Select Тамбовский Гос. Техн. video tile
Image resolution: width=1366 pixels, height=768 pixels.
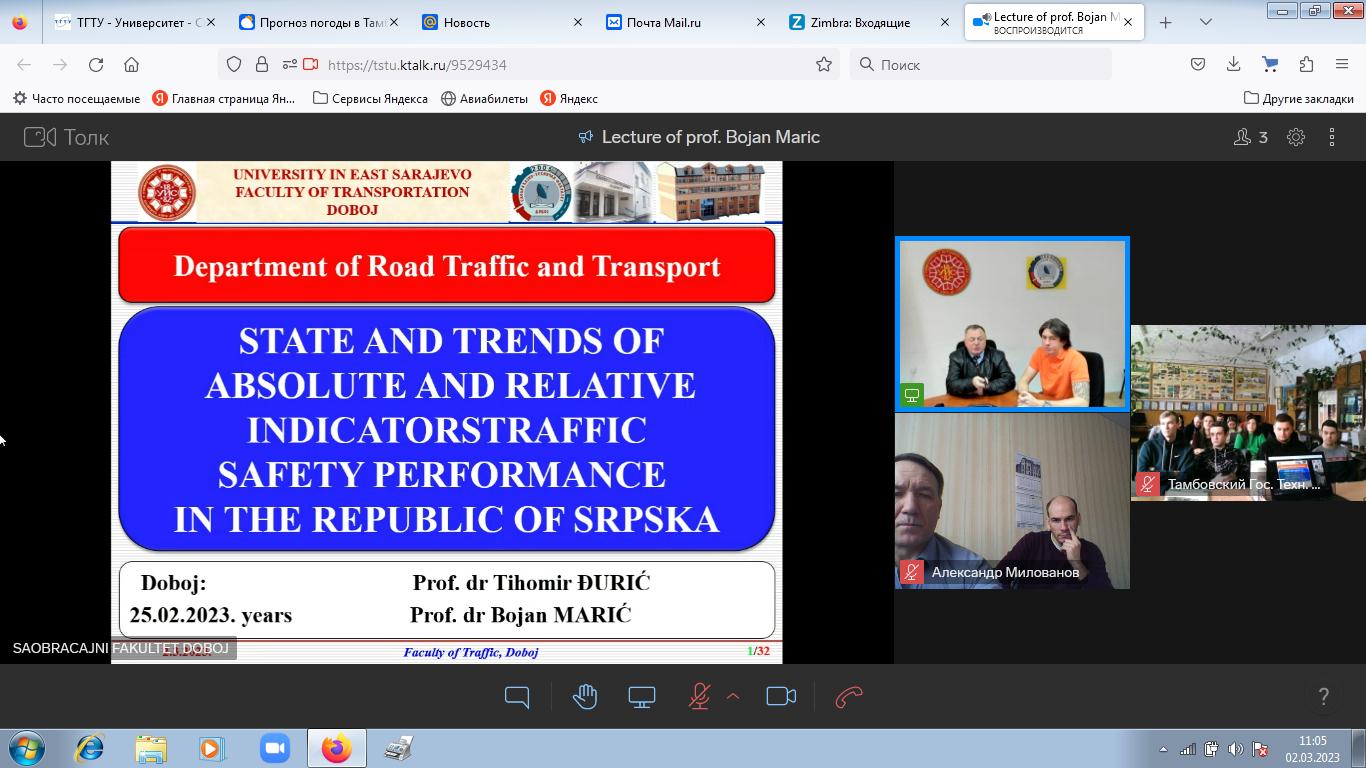[x=1248, y=412]
